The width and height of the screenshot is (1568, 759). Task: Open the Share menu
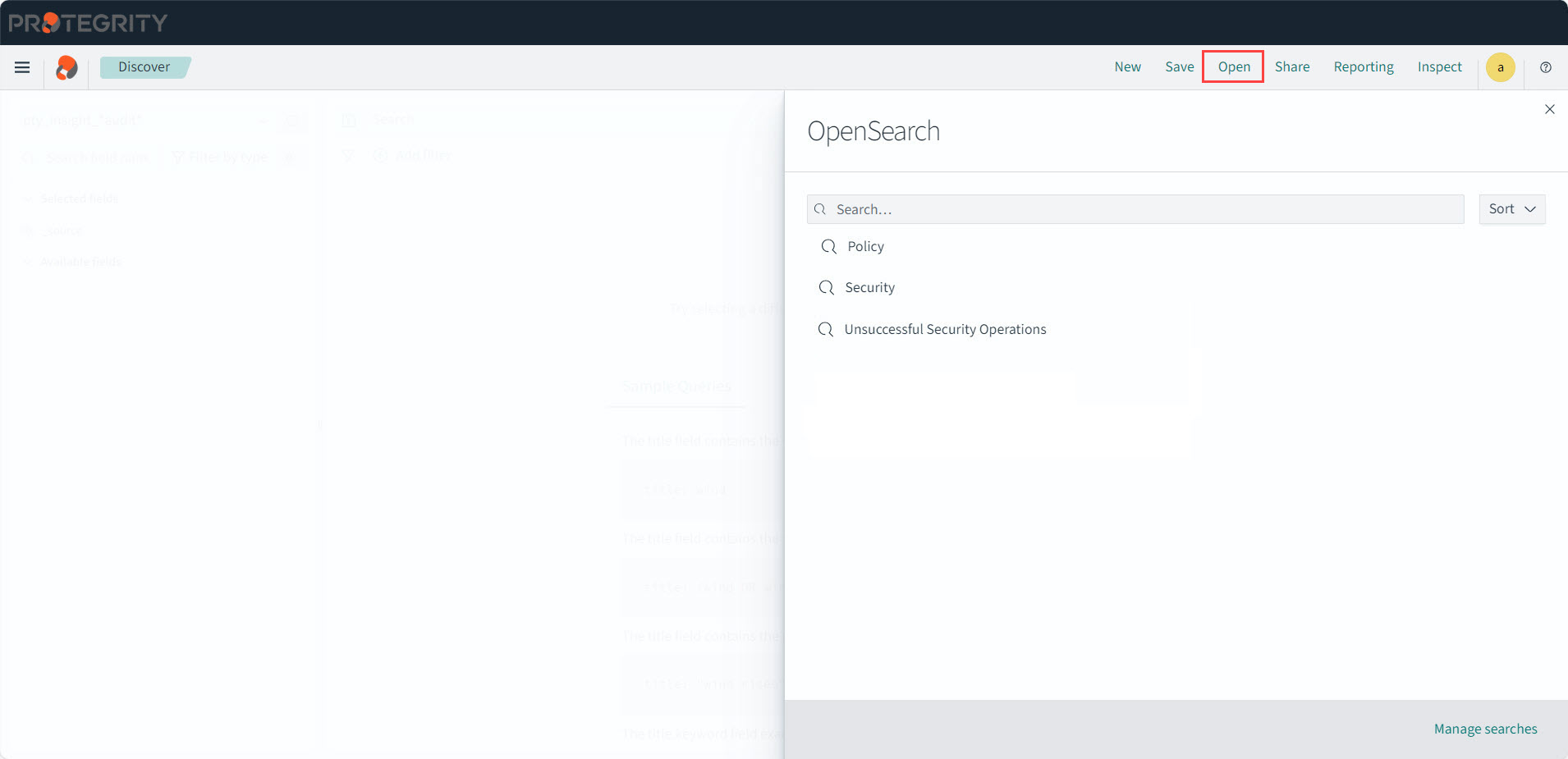[1291, 67]
